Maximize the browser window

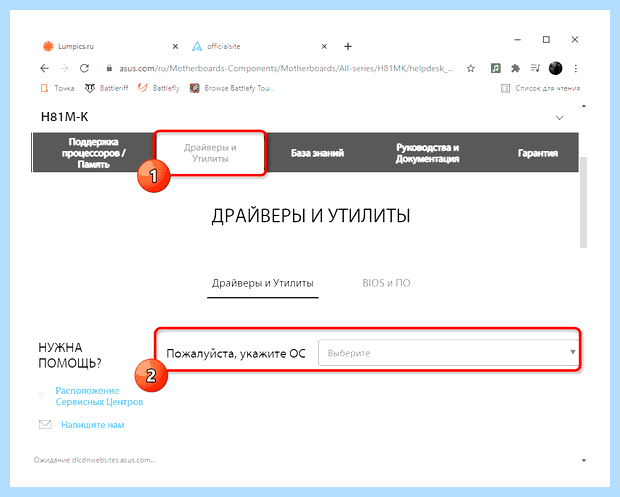click(x=546, y=40)
